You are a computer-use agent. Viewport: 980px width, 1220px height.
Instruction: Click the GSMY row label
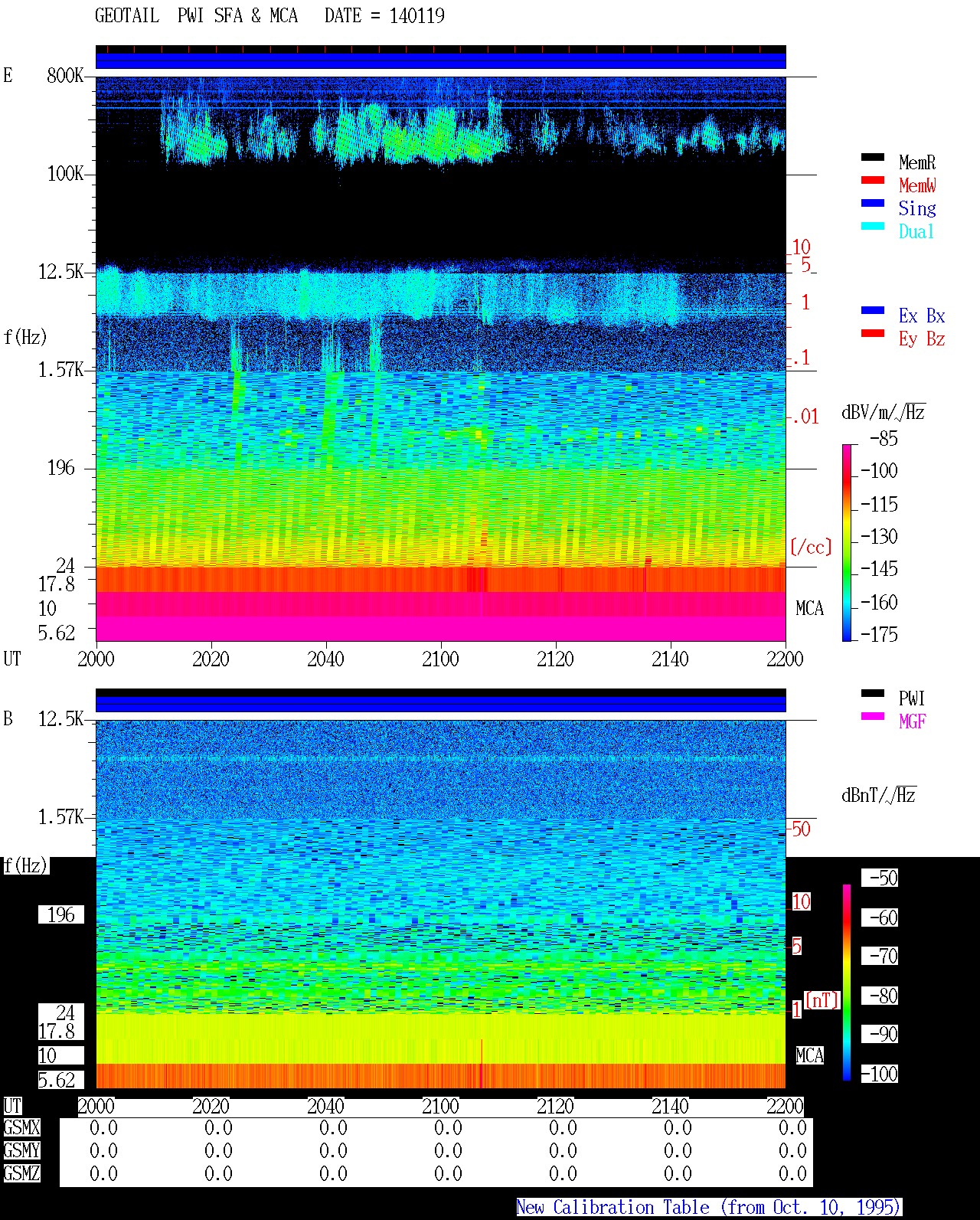(21, 1150)
